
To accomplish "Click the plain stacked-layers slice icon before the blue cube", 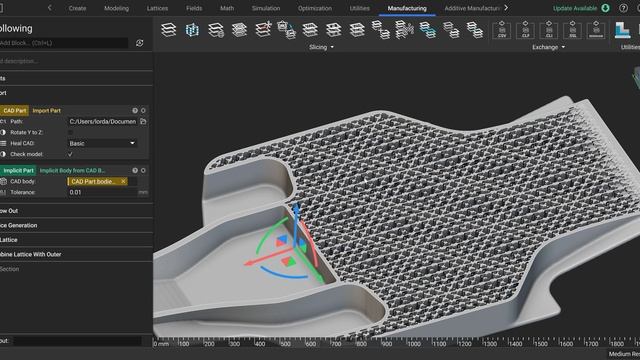I will click(169, 30).
